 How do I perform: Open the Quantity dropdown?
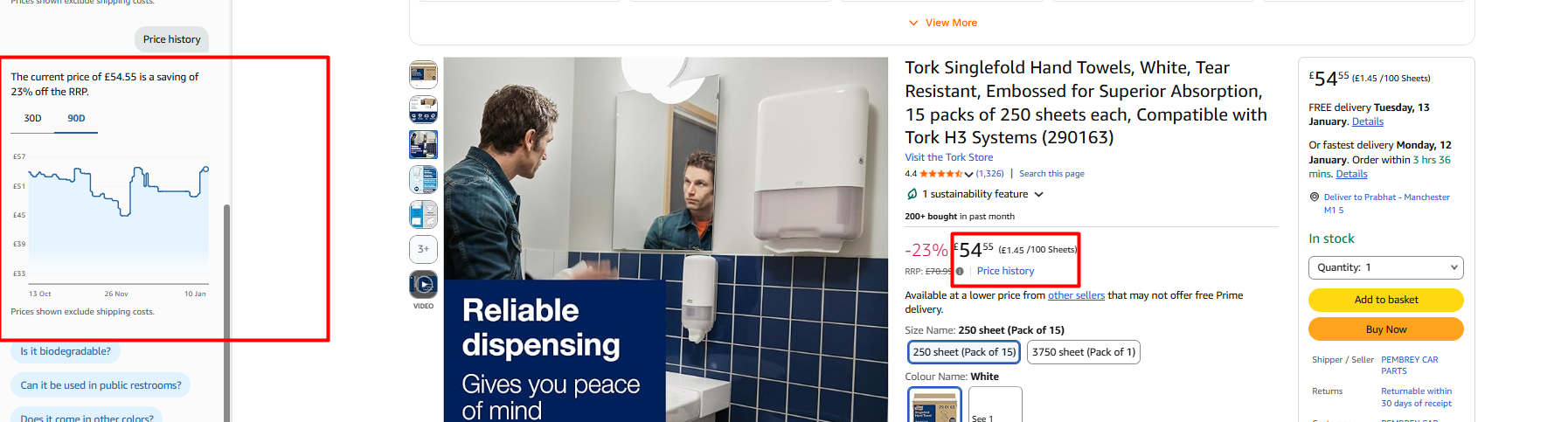tap(1385, 267)
